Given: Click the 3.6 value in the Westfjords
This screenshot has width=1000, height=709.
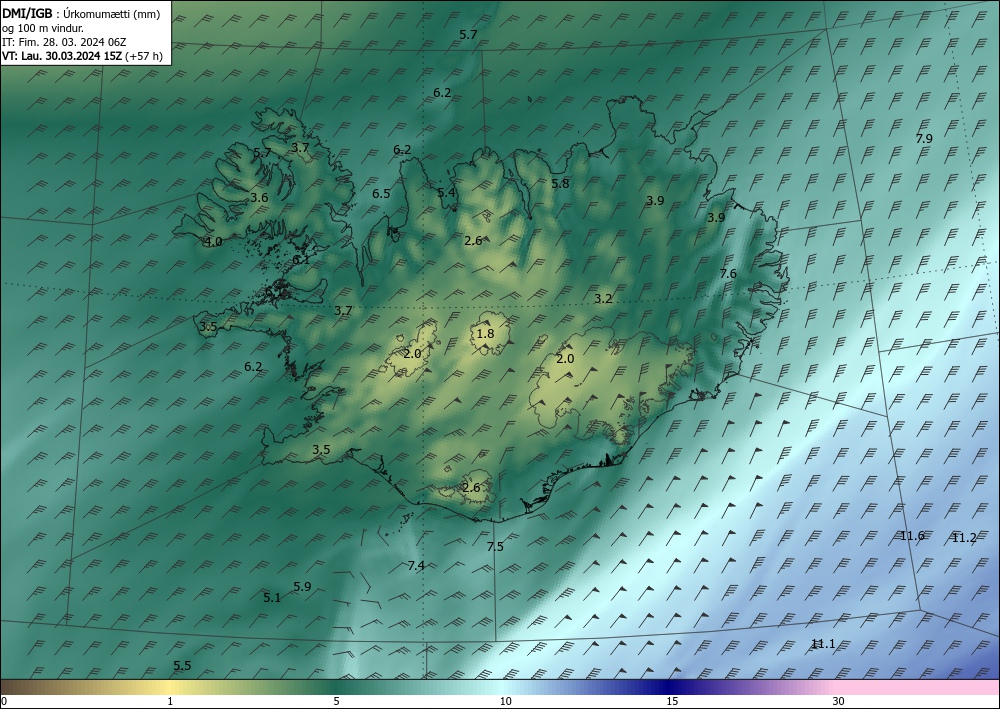Looking at the screenshot, I should point(259,198).
